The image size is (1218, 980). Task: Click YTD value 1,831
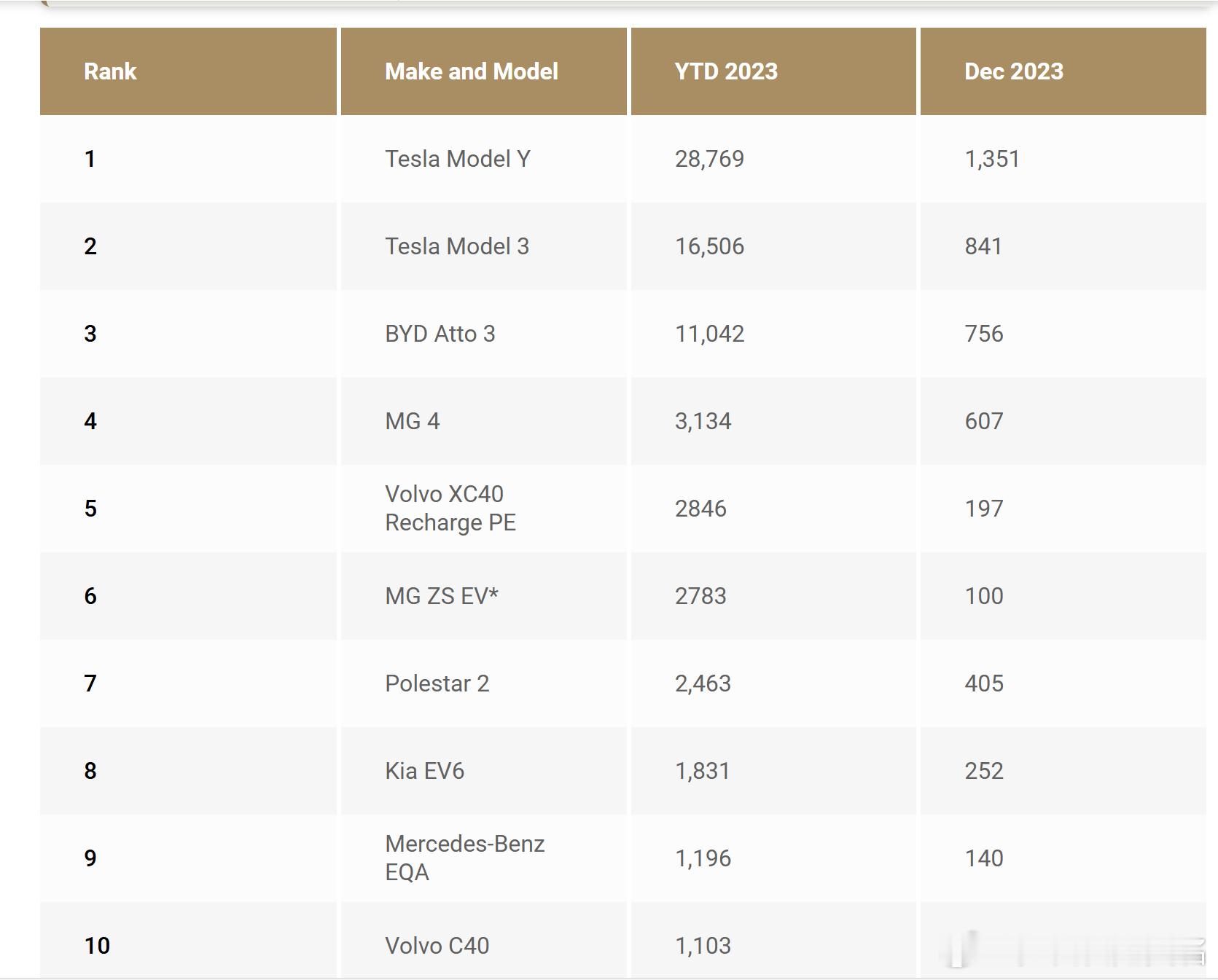coord(703,771)
